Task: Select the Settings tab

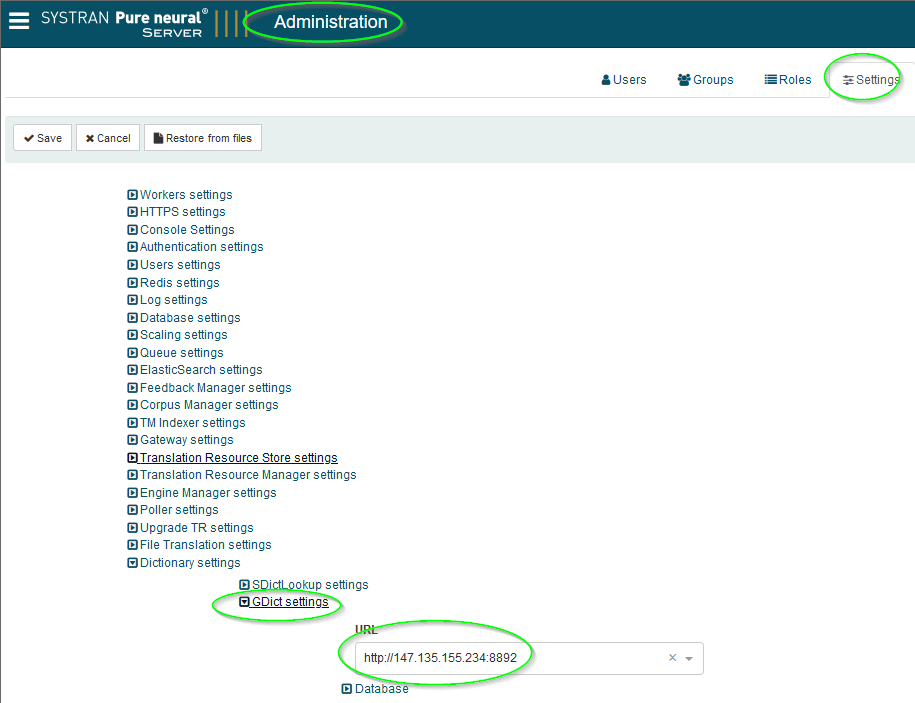Action: tap(871, 80)
